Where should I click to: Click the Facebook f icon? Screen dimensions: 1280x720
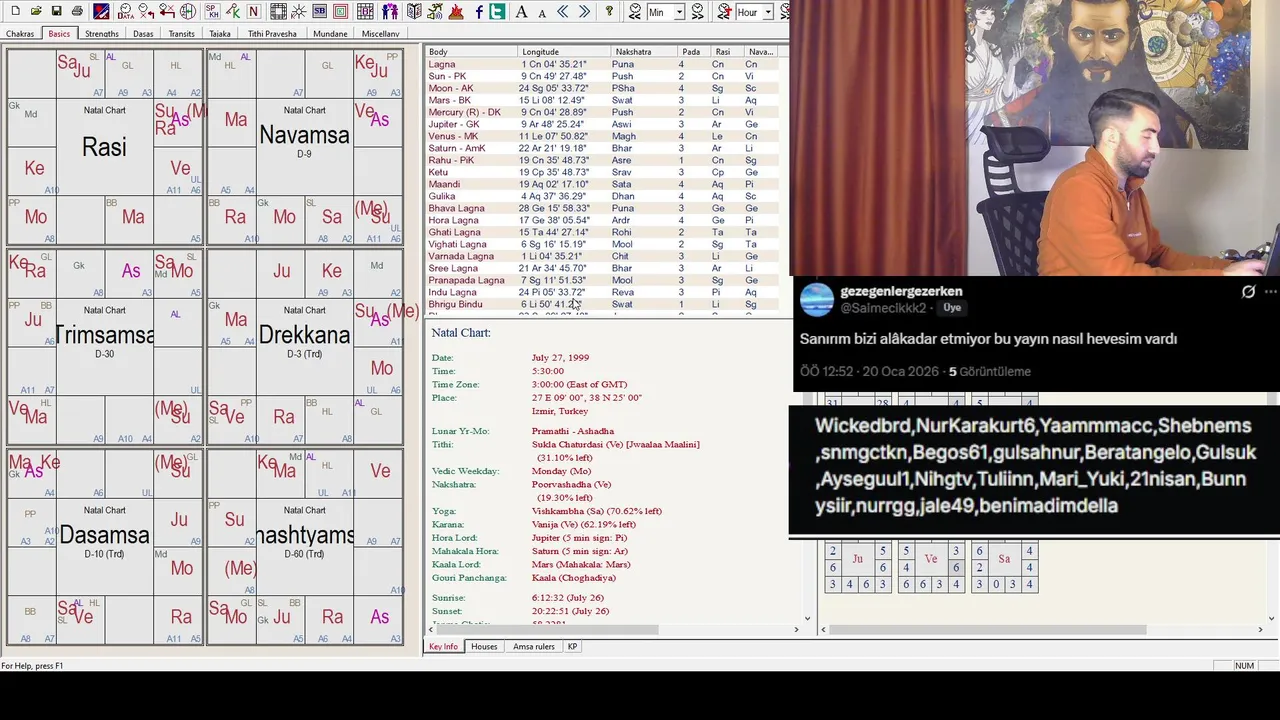pyautogui.click(x=479, y=11)
